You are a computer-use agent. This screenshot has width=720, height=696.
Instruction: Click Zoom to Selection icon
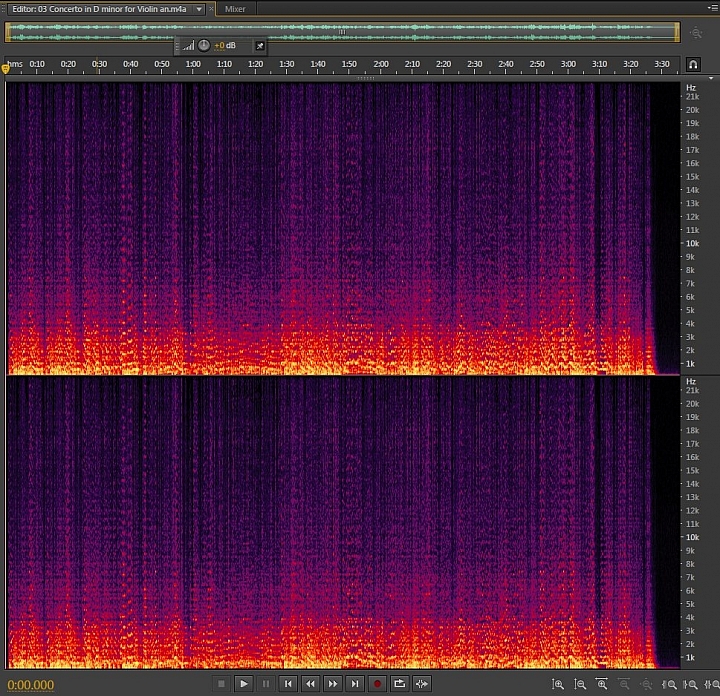(712, 685)
